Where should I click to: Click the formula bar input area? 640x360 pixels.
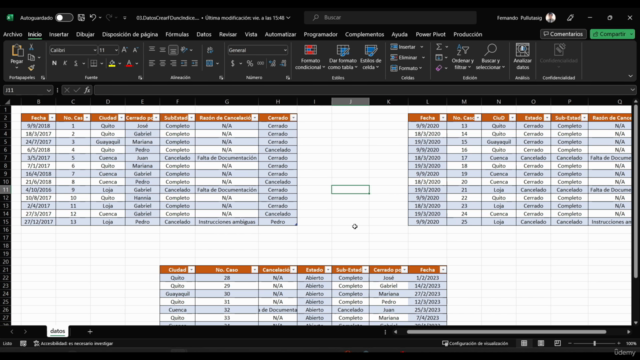tap(362, 90)
